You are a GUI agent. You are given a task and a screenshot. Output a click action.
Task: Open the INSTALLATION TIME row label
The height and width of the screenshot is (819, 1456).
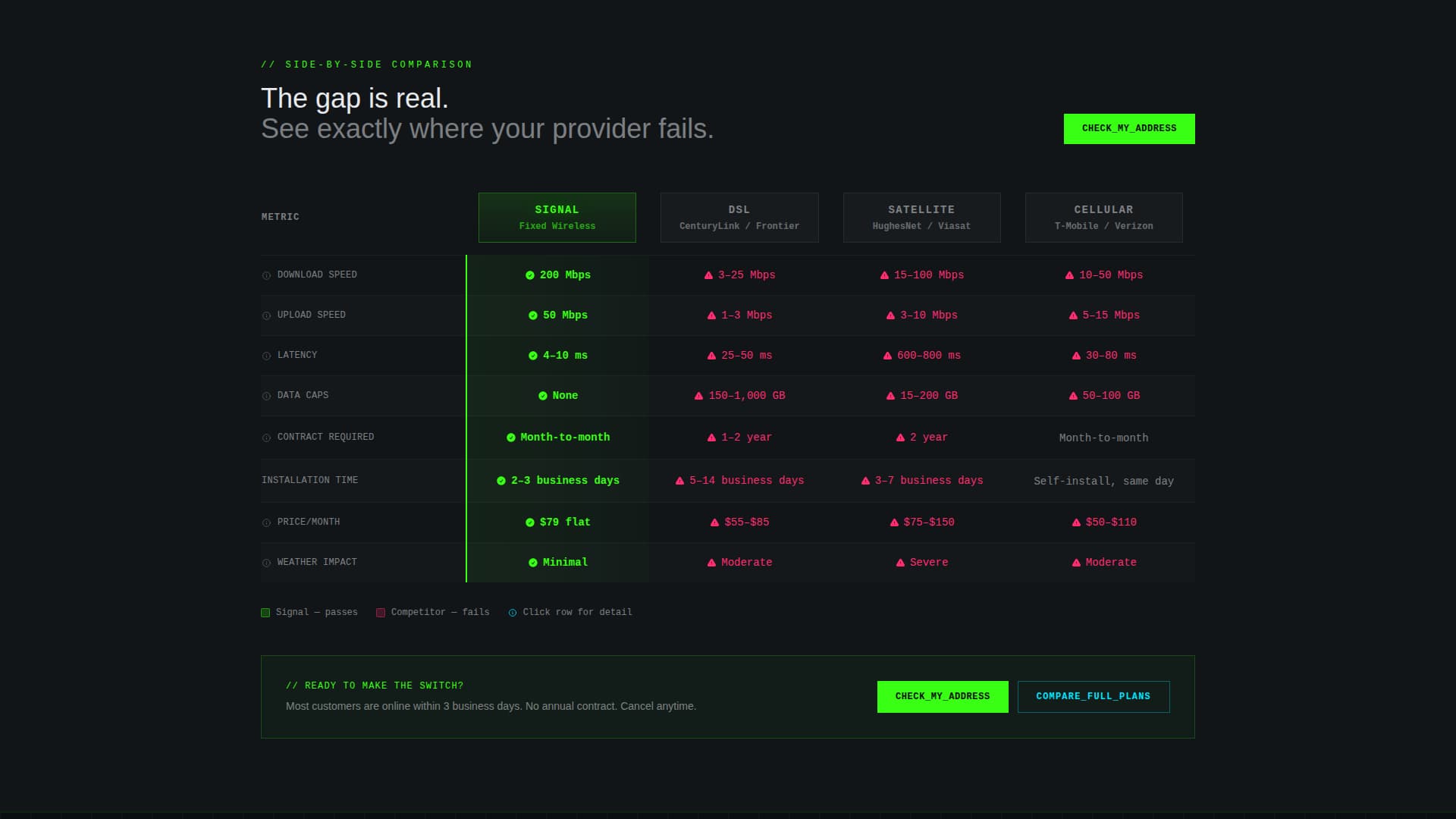pos(309,480)
